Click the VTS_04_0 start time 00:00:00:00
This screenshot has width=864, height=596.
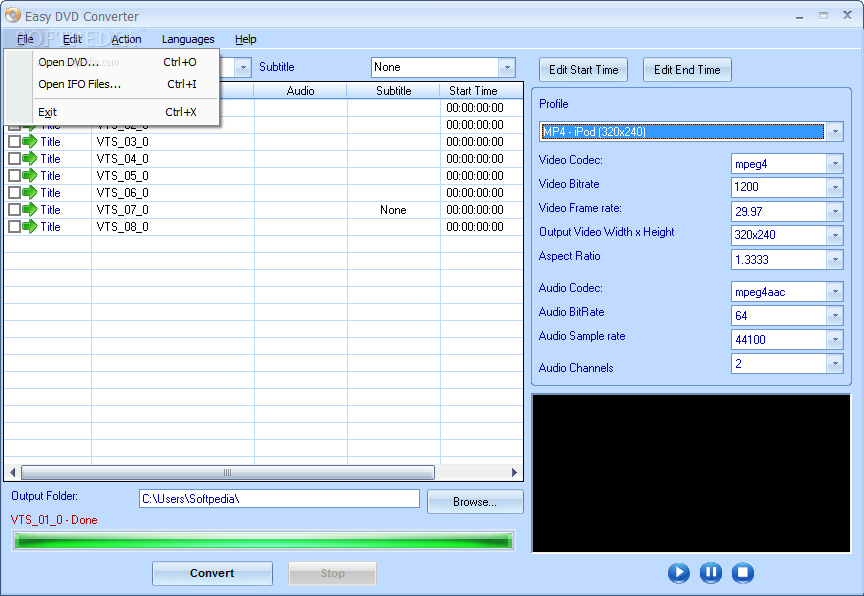pos(475,159)
